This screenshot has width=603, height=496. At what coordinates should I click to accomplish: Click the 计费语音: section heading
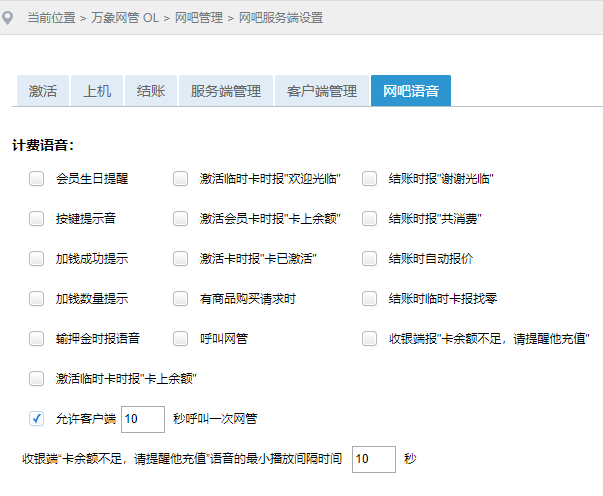pyautogui.click(x=43, y=145)
